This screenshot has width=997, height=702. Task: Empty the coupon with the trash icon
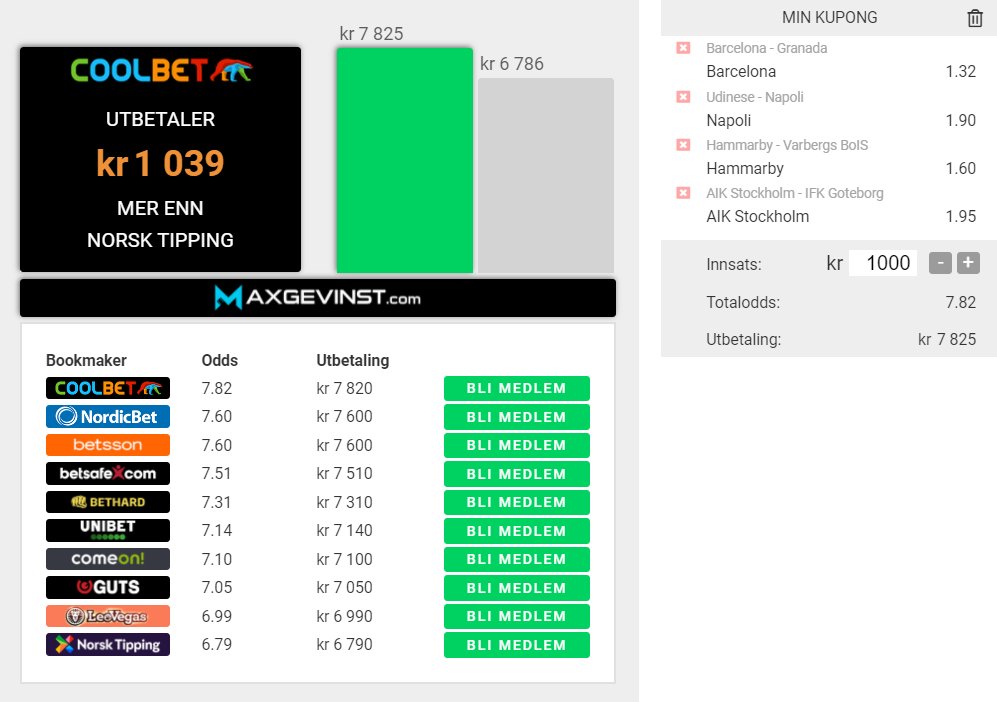point(974,18)
